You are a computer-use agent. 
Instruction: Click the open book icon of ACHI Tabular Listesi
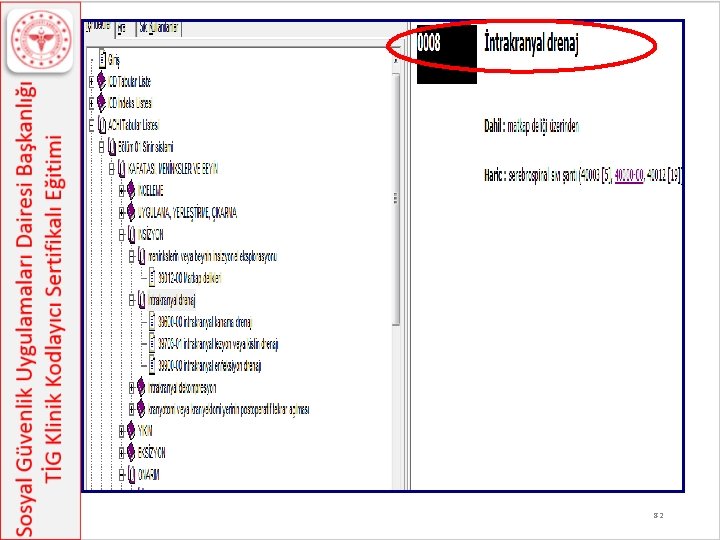102,125
